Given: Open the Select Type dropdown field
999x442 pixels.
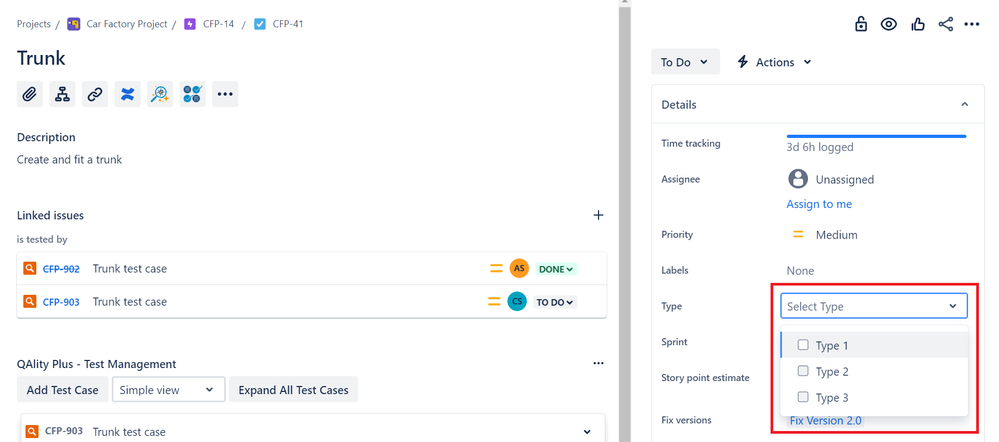Looking at the screenshot, I should (873, 306).
